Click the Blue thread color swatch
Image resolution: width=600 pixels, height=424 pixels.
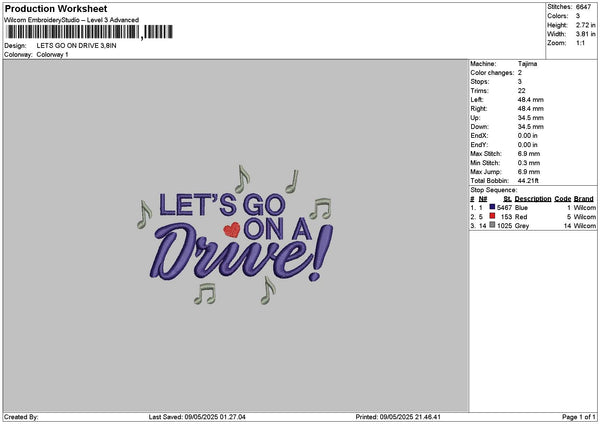pos(492,207)
